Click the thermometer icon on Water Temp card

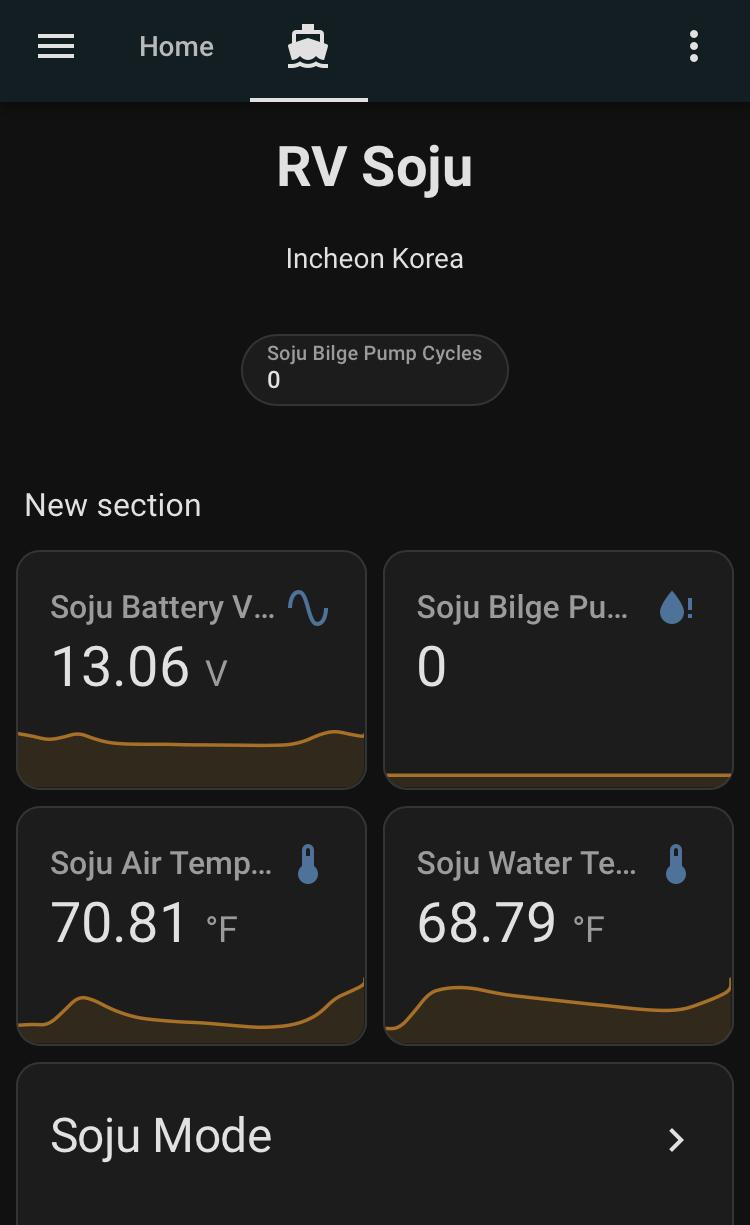pyautogui.click(x=676, y=864)
